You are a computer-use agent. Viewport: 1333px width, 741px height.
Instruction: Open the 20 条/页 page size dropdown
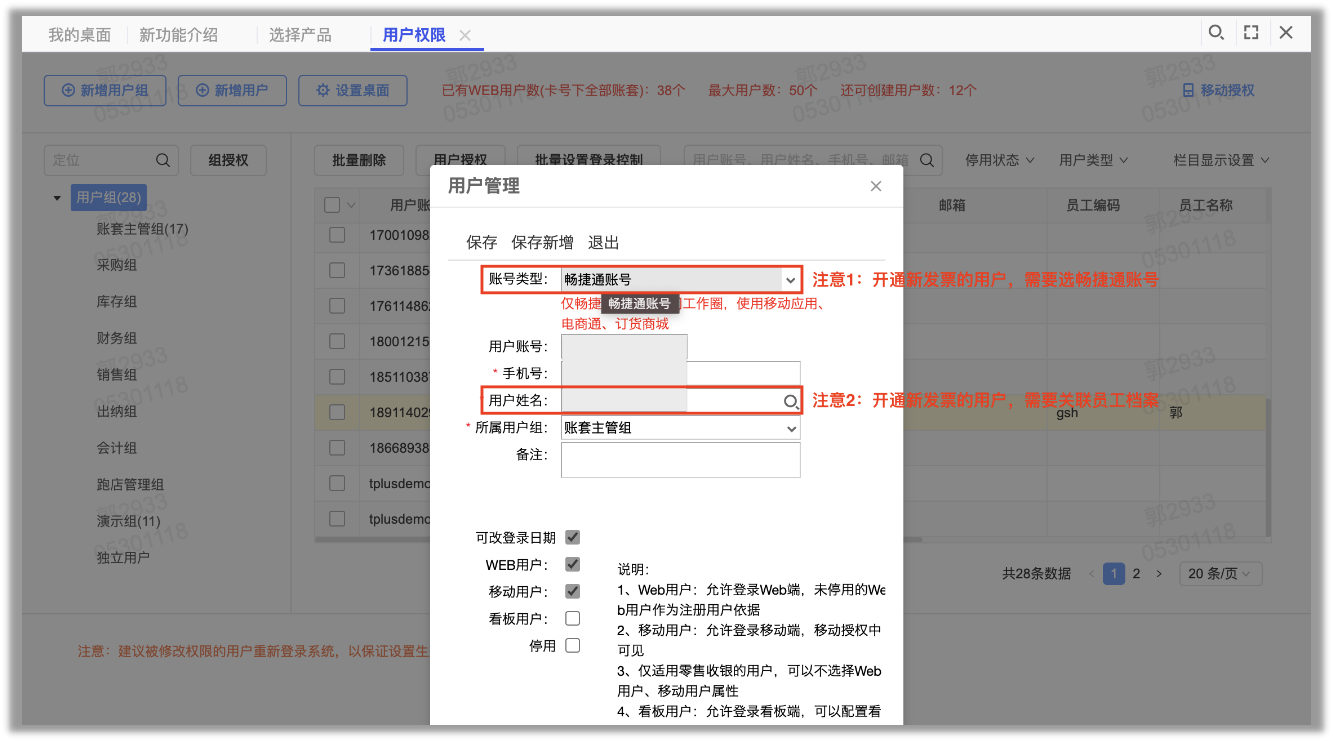click(1220, 574)
